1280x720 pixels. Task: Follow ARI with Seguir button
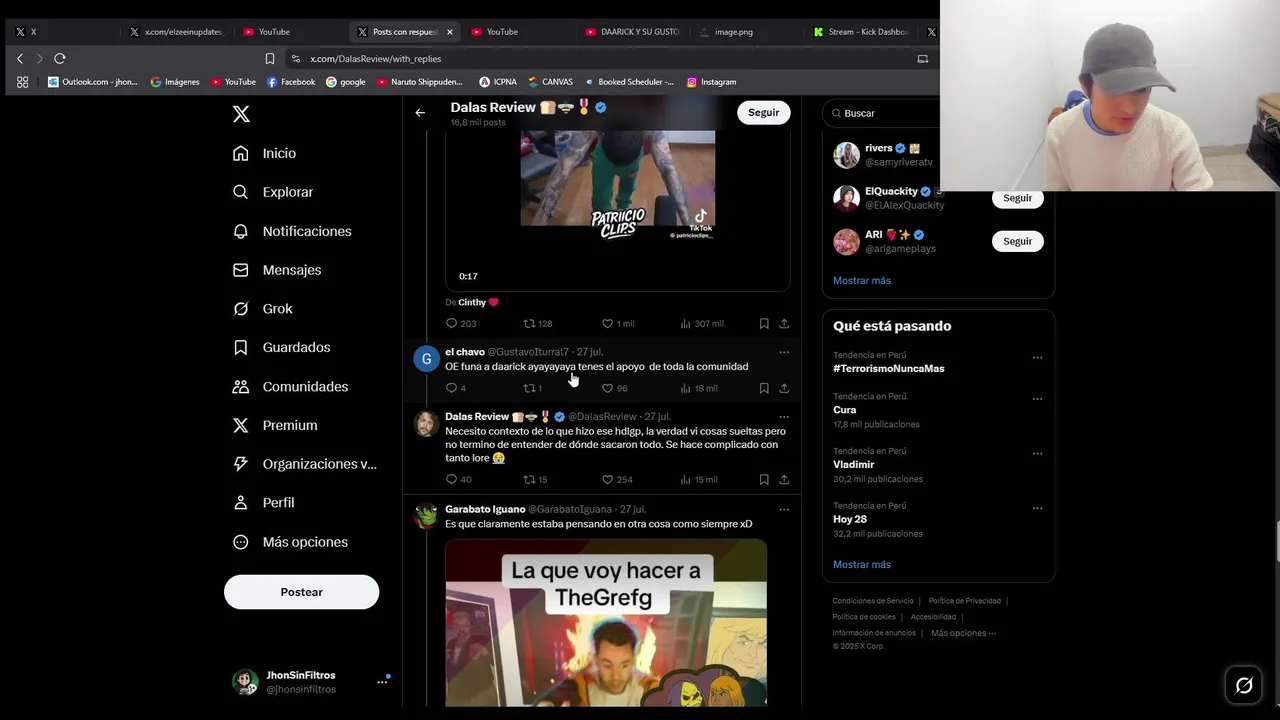1017,241
